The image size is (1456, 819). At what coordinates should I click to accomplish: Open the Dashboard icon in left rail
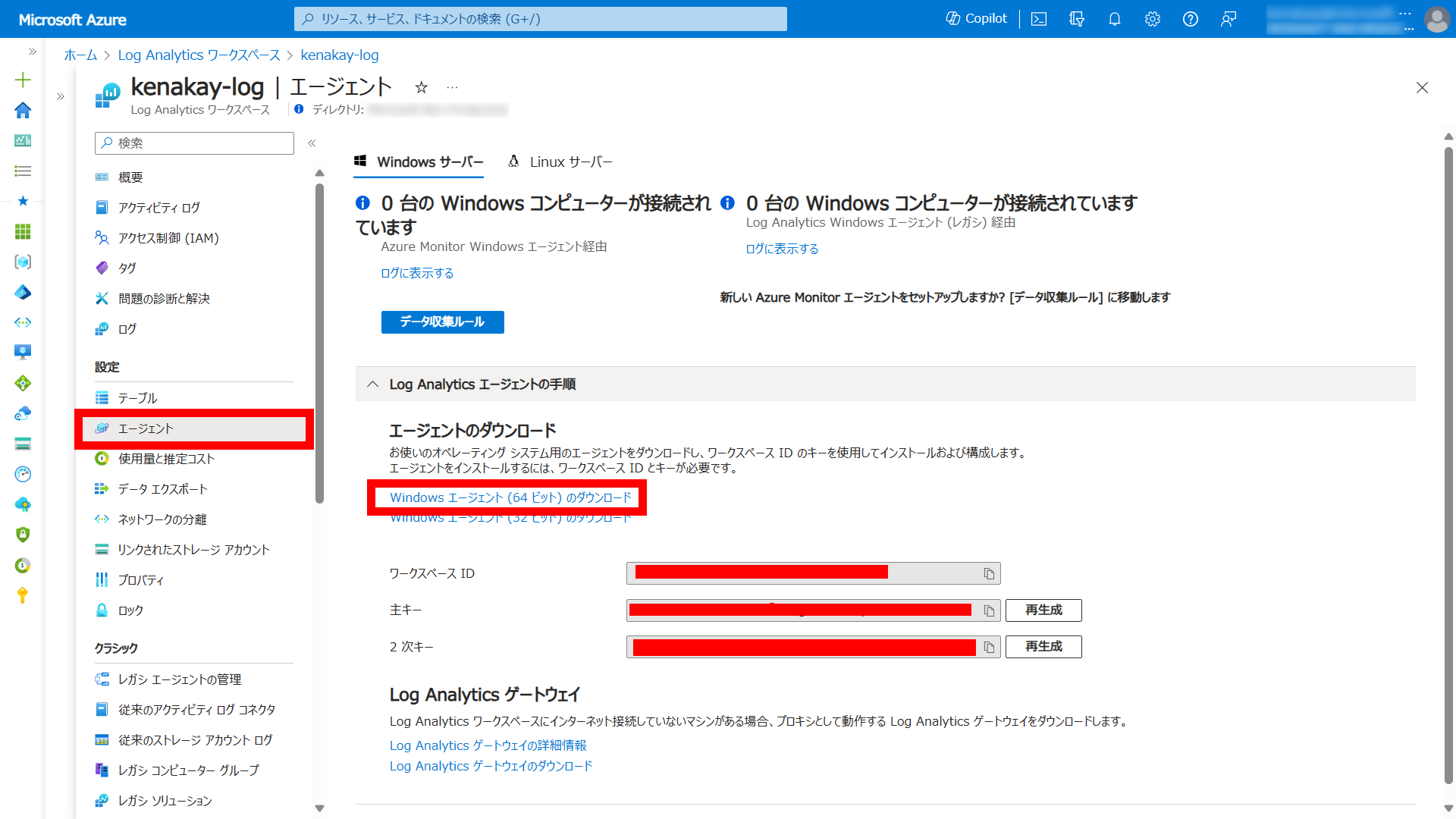pos(23,140)
